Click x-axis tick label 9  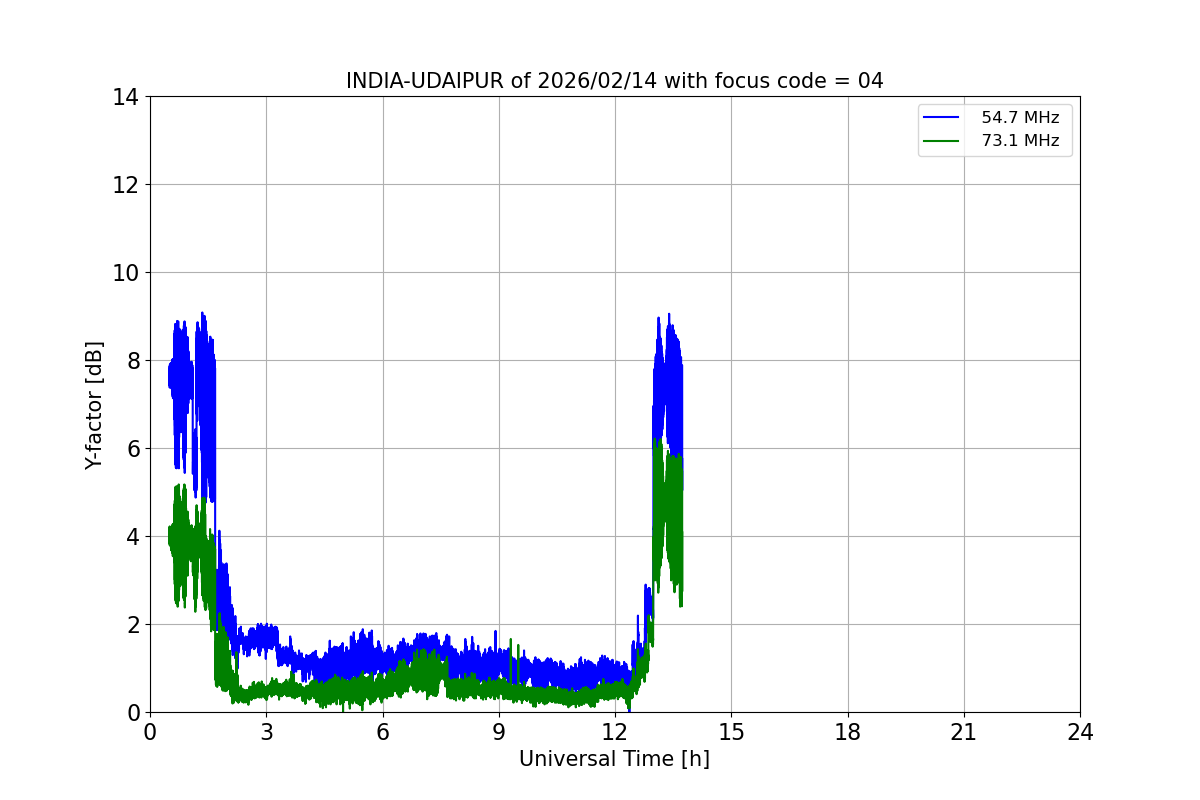point(499,732)
